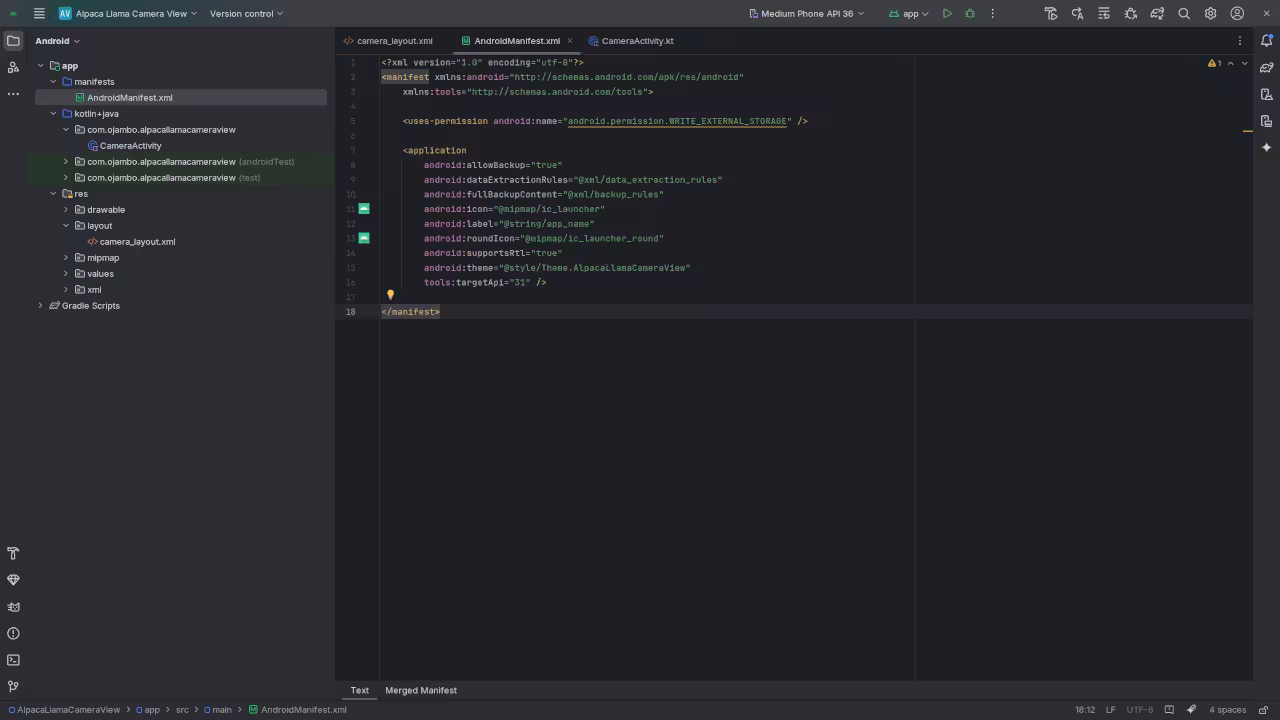Open the Medium Phone API 36 device selector
Image resolution: width=1280 pixels, height=720 pixels.
pyautogui.click(x=806, y=14)
